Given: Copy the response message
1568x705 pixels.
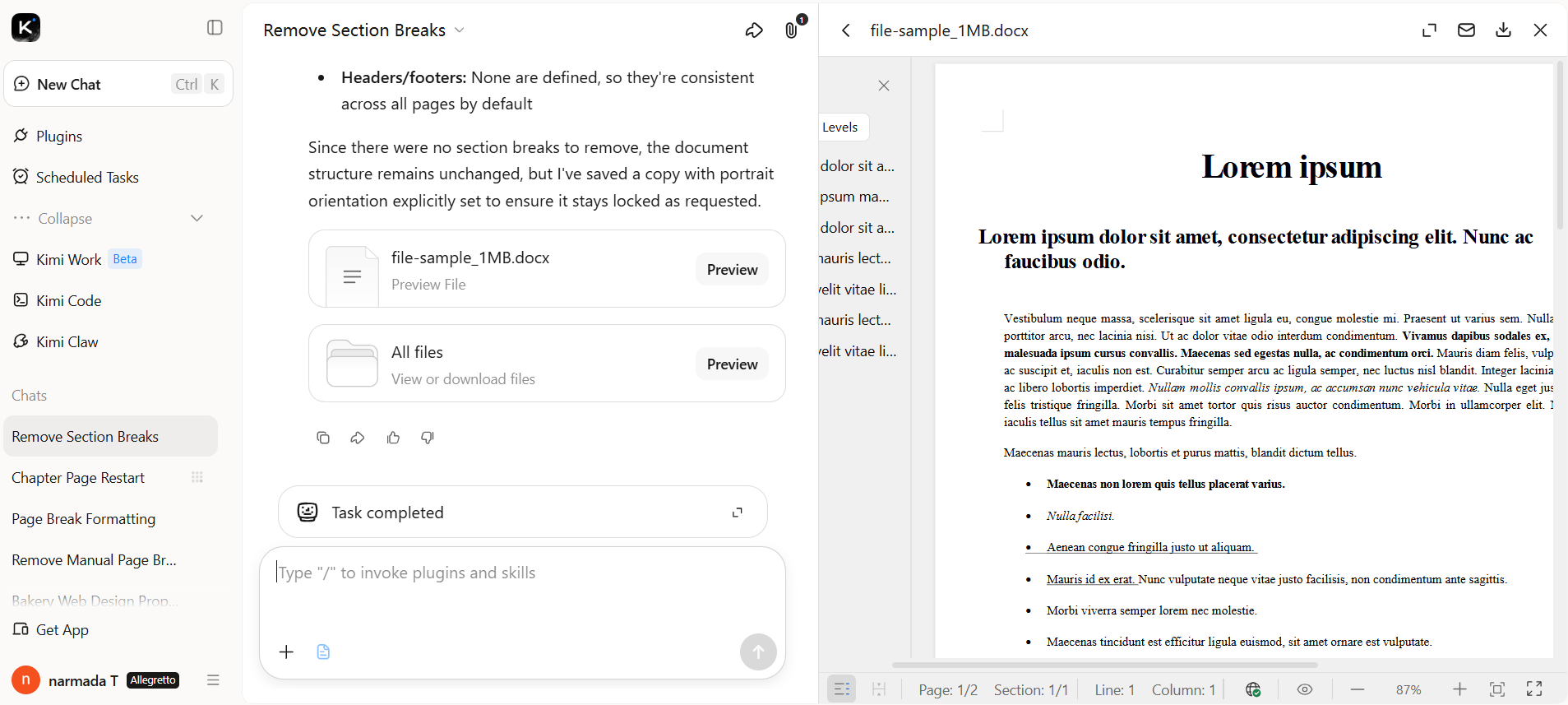Looking at the screenshot, I should pos(323,438).
